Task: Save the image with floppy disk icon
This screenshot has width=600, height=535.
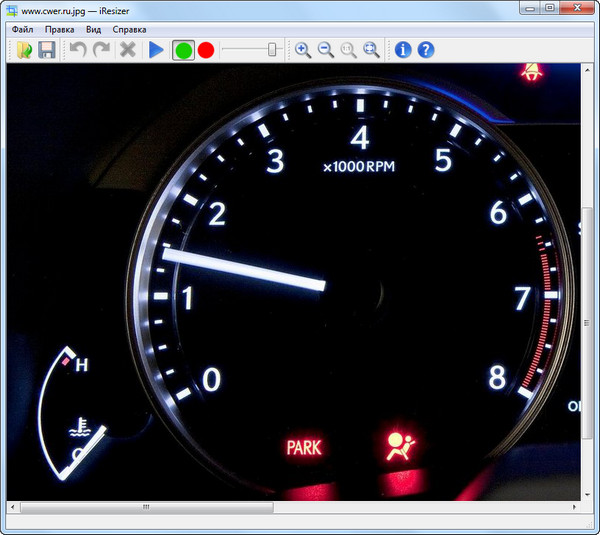Action: [x=47, y=50]
